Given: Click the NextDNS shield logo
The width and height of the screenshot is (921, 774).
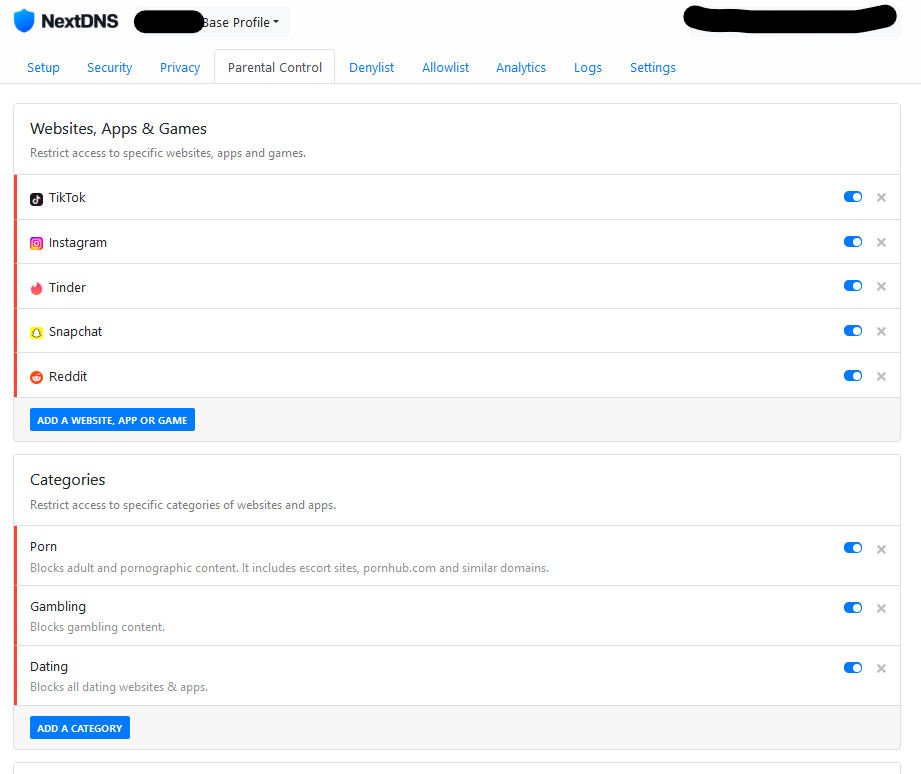Looking at the screenshot, I should (24, 21).
